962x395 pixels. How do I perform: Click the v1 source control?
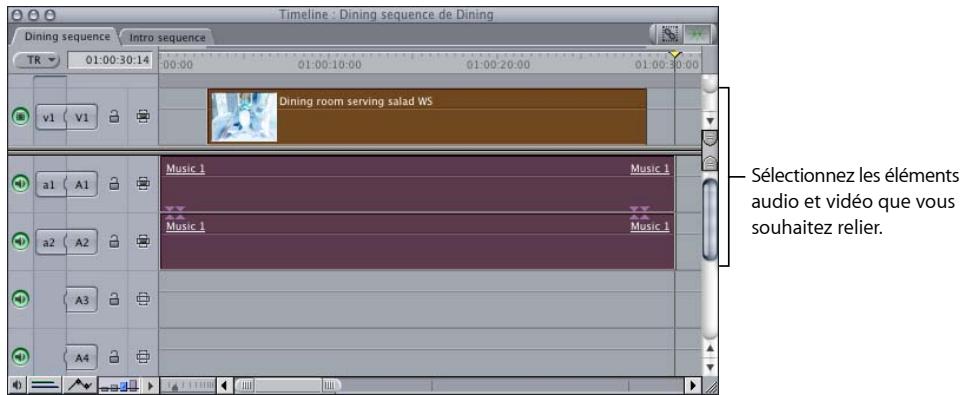[x=50, y=117]
